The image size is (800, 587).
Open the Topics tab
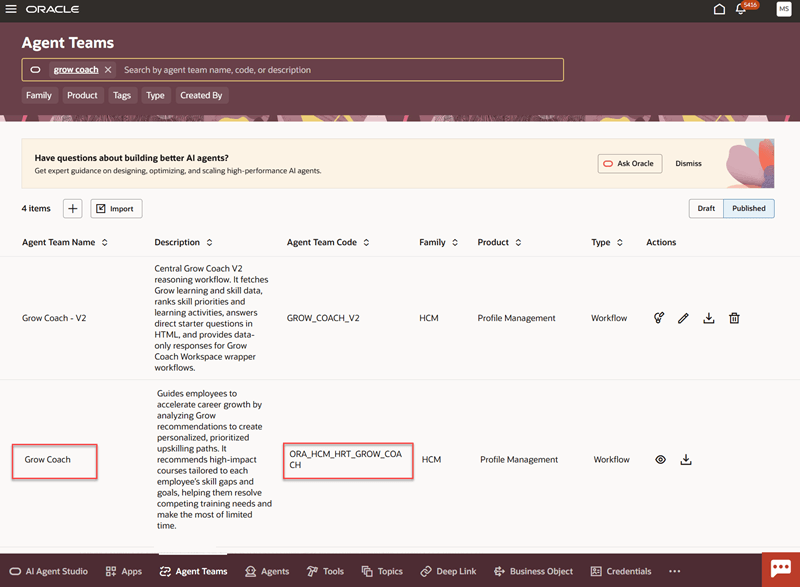pos(382,571)
